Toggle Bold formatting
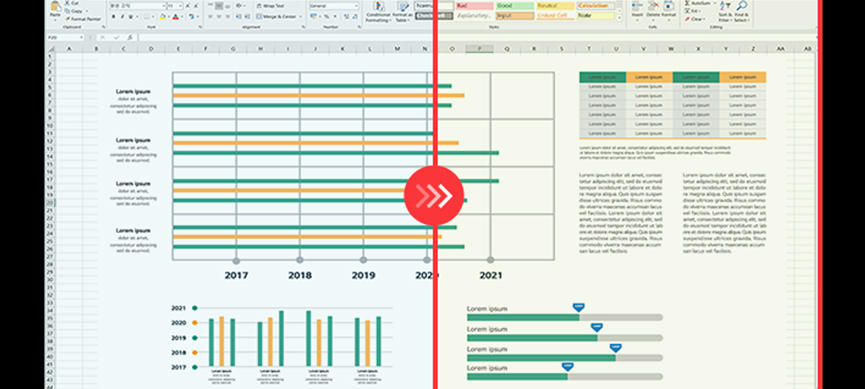The width and height of the screenshot is (865, 389). coord(114,17)
